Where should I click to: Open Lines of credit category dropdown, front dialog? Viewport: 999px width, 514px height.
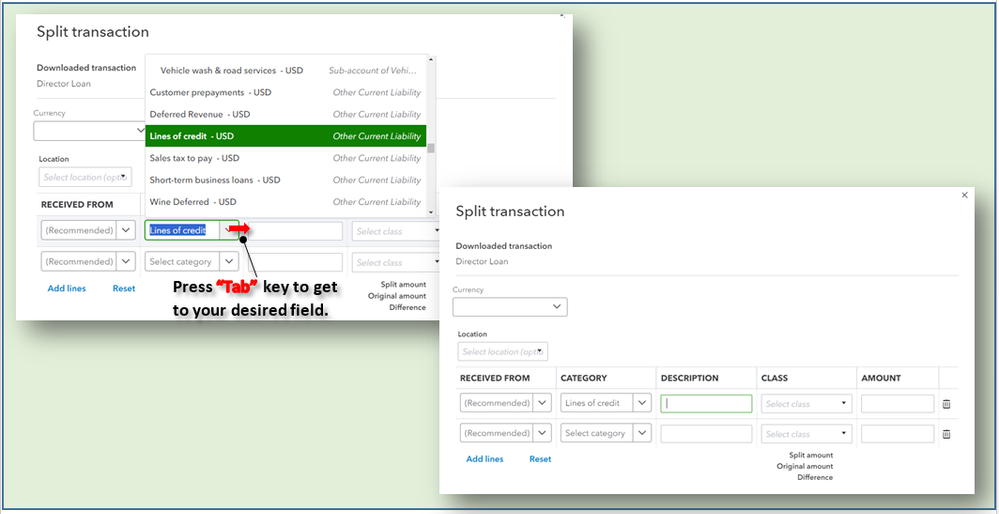pos(642,403)
